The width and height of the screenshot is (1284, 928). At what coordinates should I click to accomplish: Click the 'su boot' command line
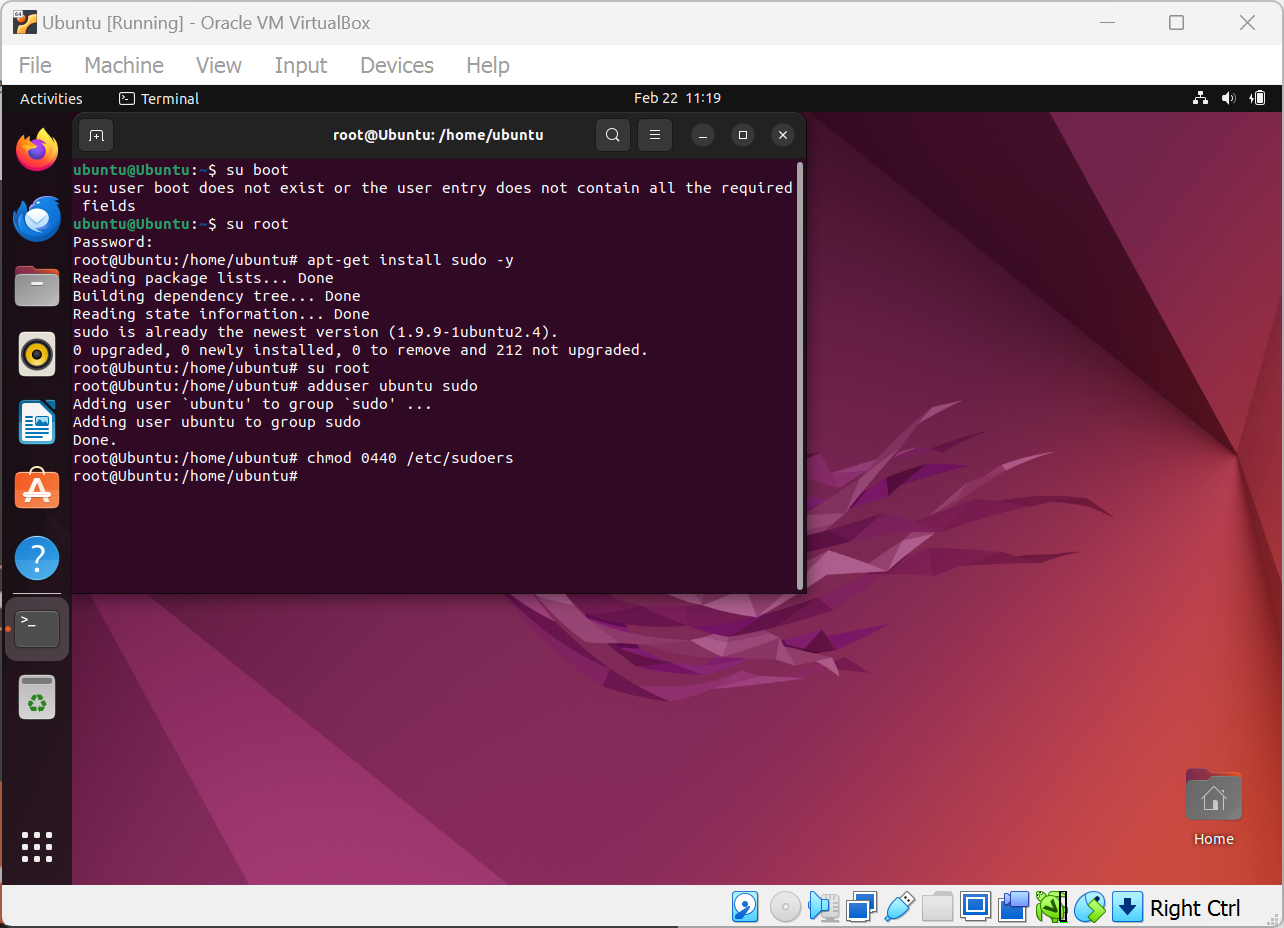[181, 170]
